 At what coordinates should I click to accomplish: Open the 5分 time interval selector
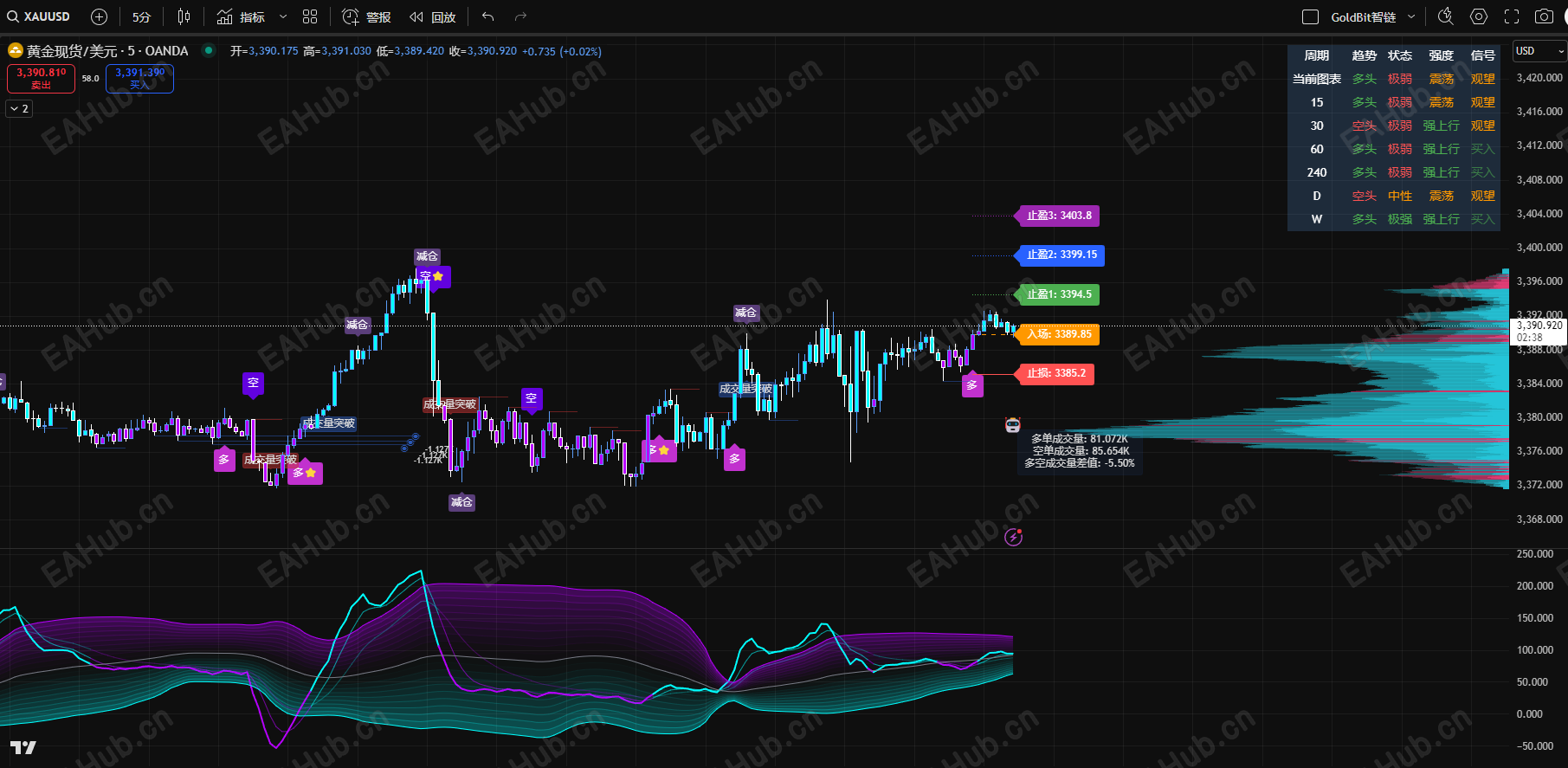click(141, 16)
